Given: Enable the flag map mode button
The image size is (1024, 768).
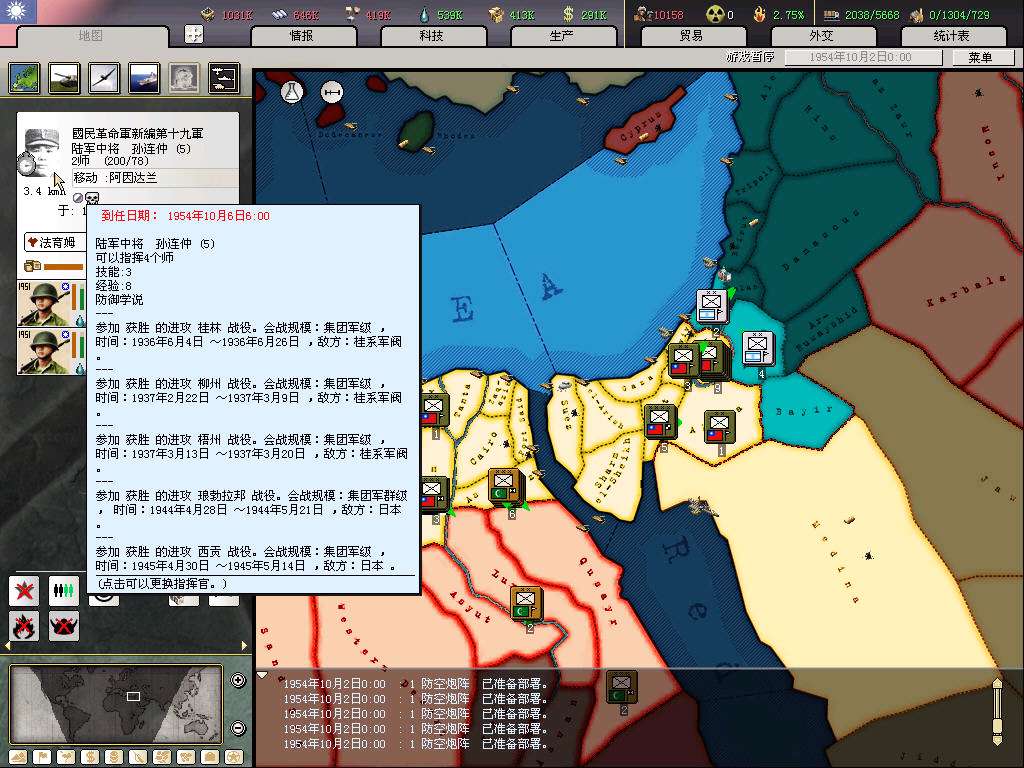Looking at the screenshot, I should coord(41,756).
